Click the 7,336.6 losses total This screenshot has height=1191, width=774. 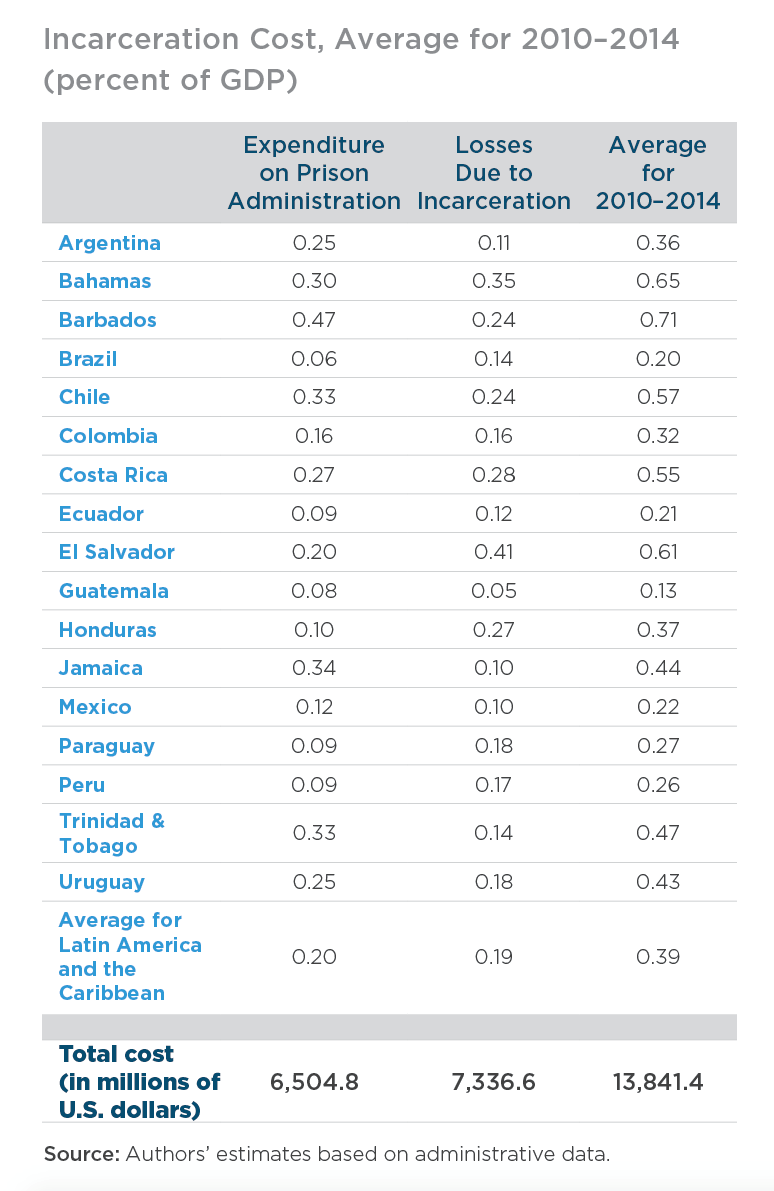pos(494,1082)
